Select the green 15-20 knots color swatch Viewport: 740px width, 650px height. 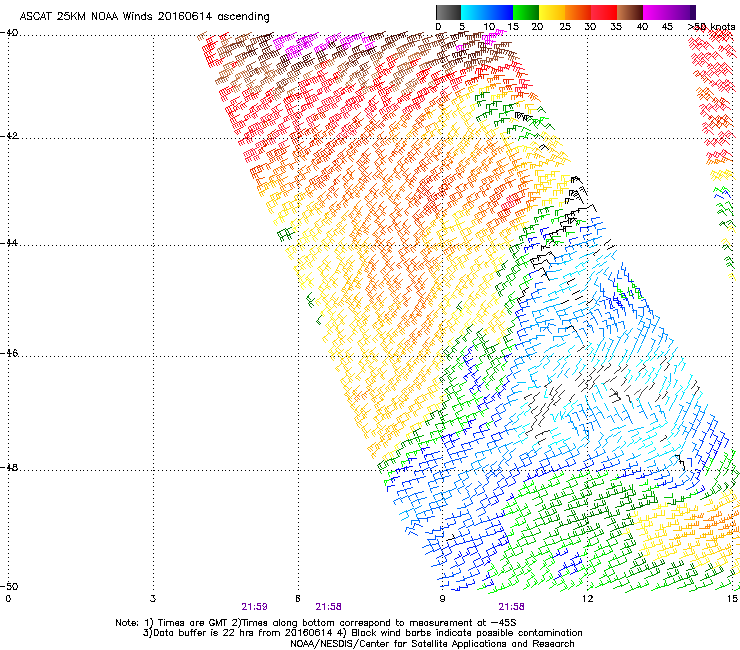[x=526, y=12]
